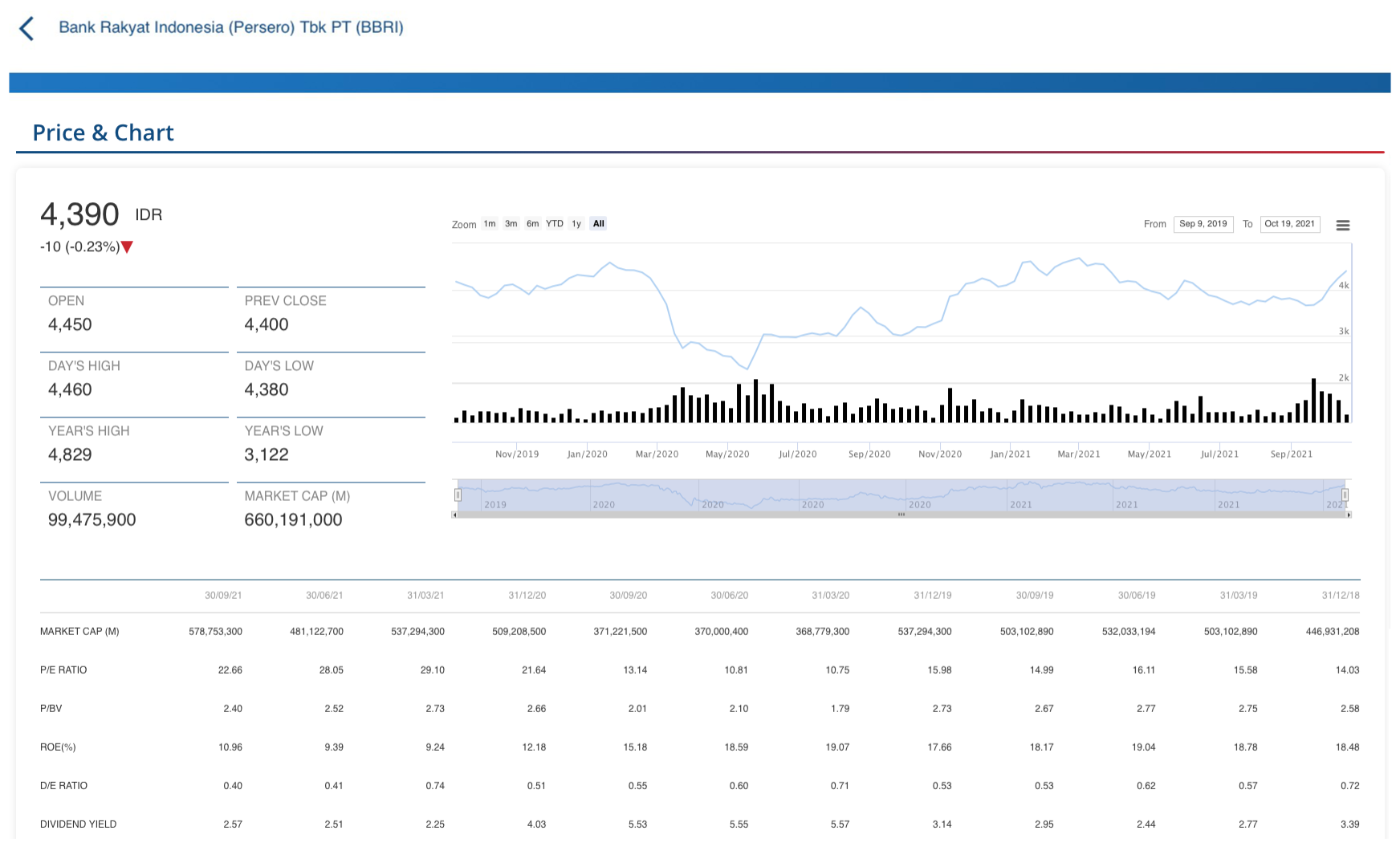Screen dimensions: 1400x859
Task: Click the PREV CLOSE value 4,400
Action: [x=267, y=324]
